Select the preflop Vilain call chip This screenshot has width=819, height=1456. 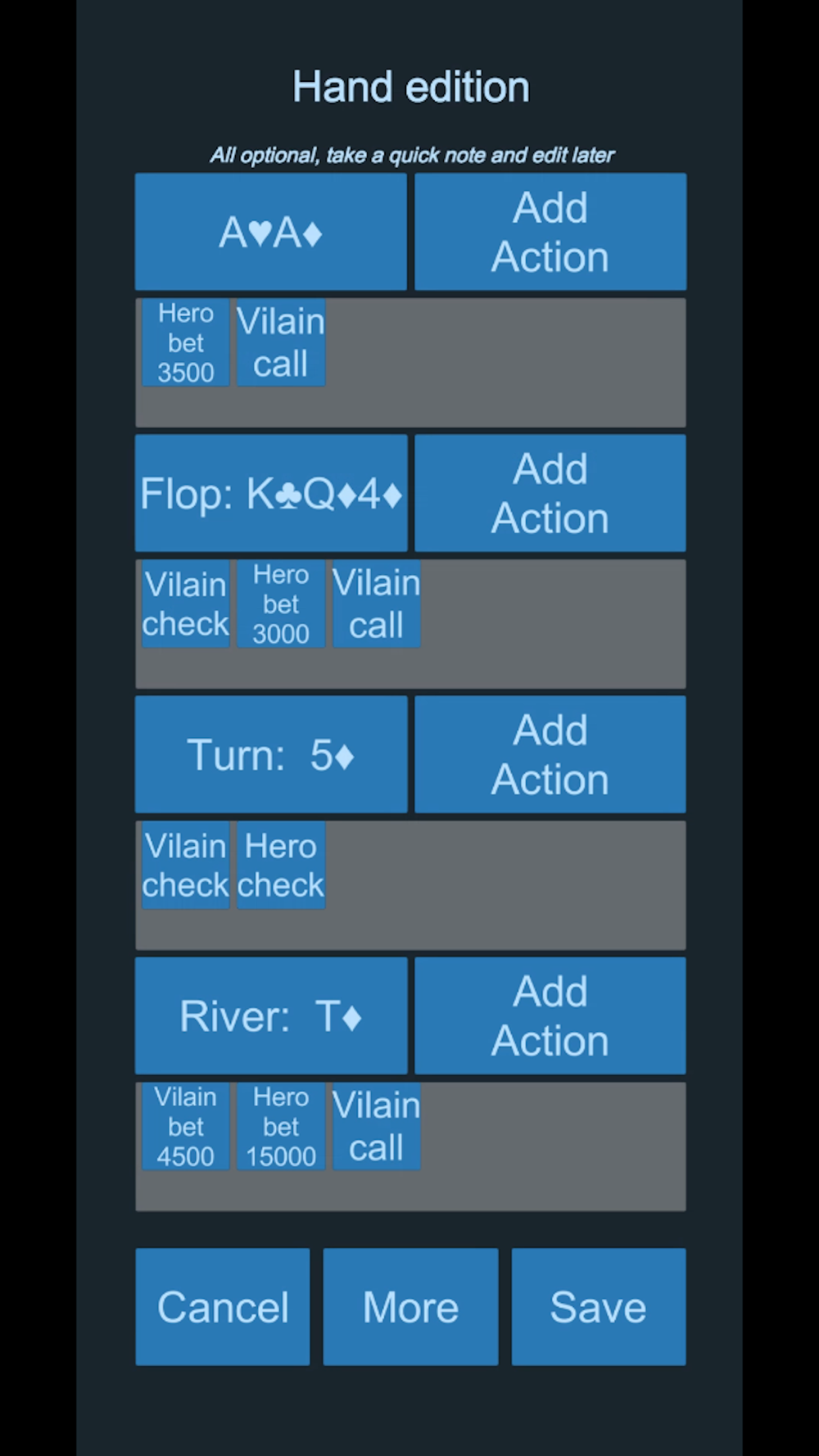click(281, 342)
